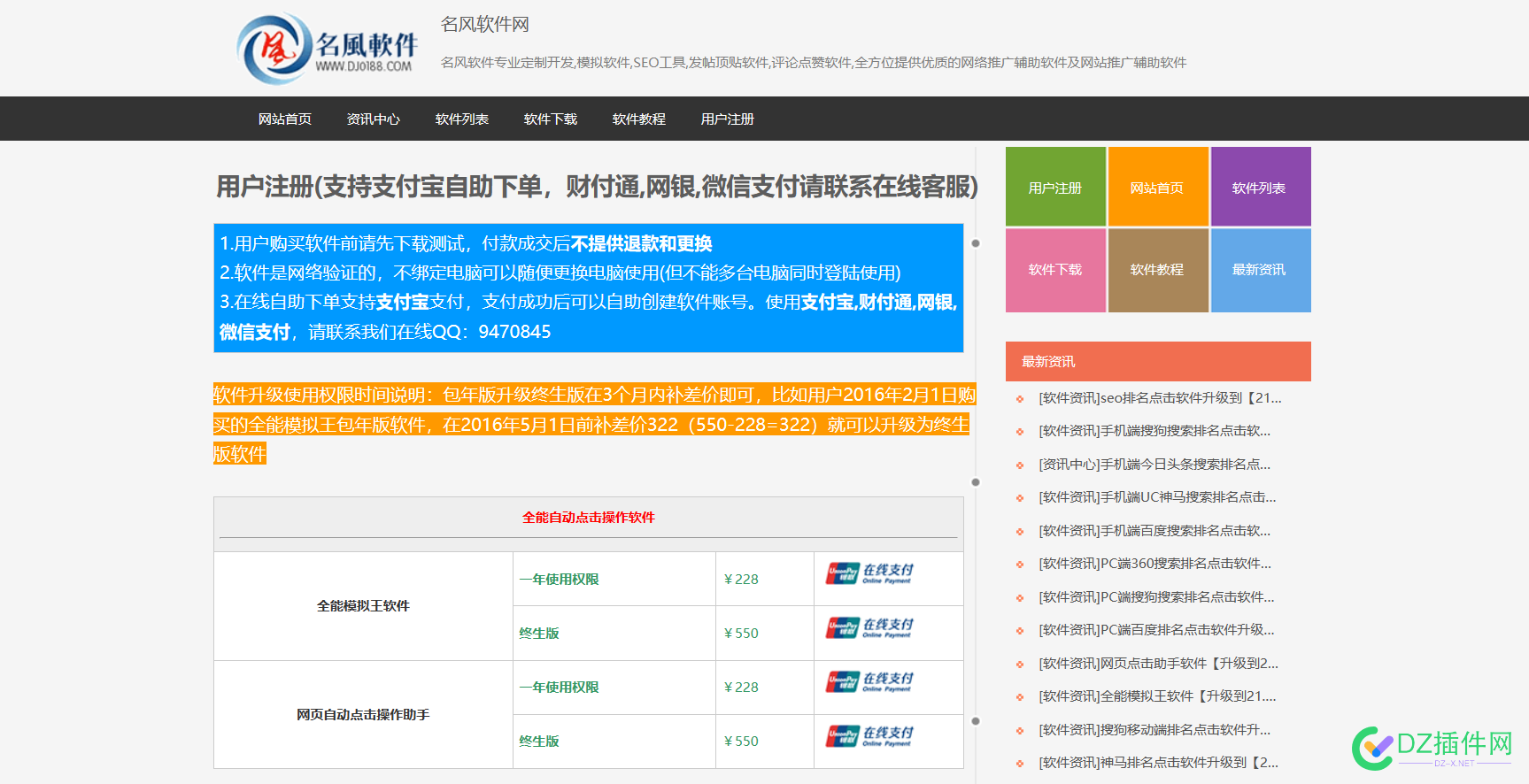Click the brown 软件教程 tile
The width and height of the screenshot is (1529, 784).
pos(1158,270)
